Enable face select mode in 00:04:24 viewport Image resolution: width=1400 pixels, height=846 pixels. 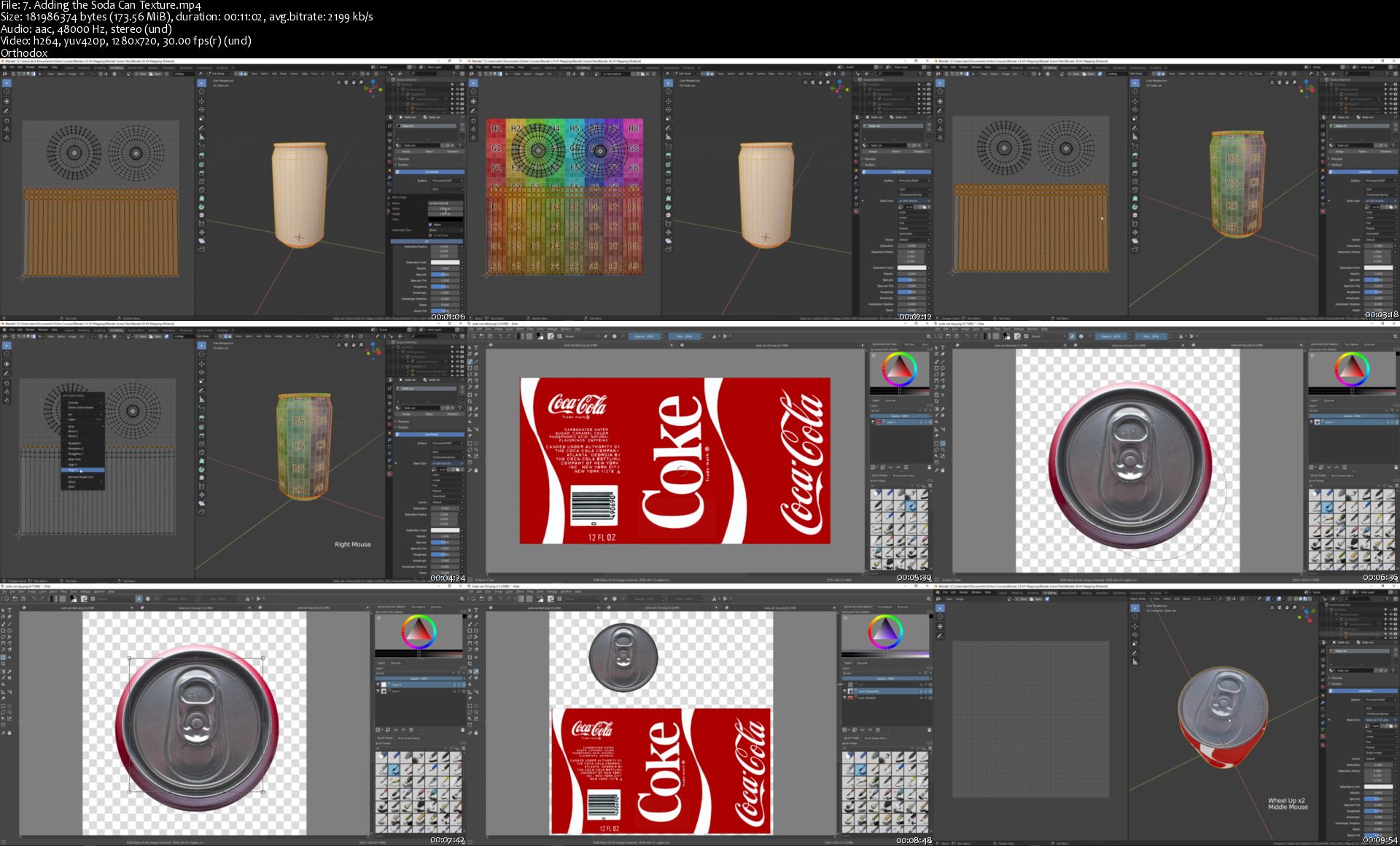point(230,336)
